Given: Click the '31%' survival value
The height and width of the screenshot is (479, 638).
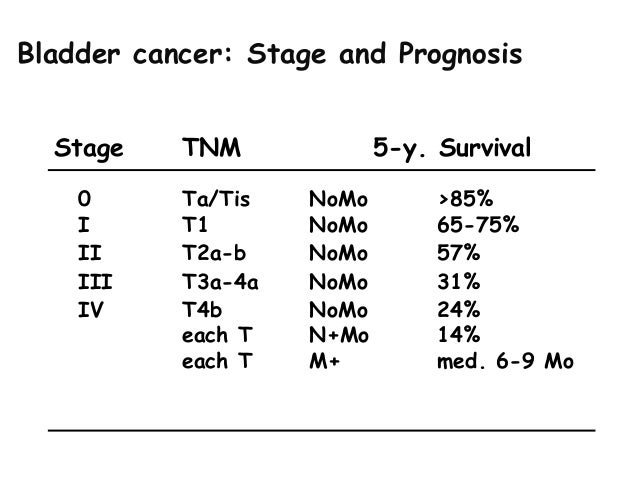Looking at the screenshot, I should (459, 282).
